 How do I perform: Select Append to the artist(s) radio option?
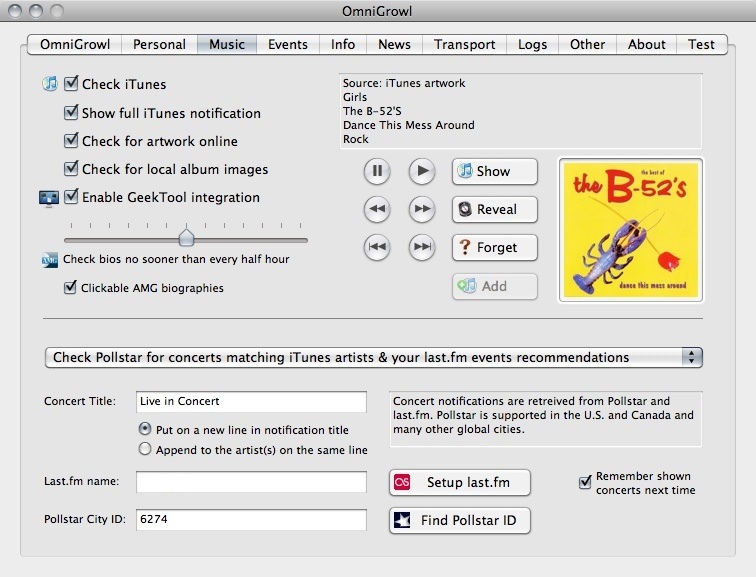coord(146,450)
